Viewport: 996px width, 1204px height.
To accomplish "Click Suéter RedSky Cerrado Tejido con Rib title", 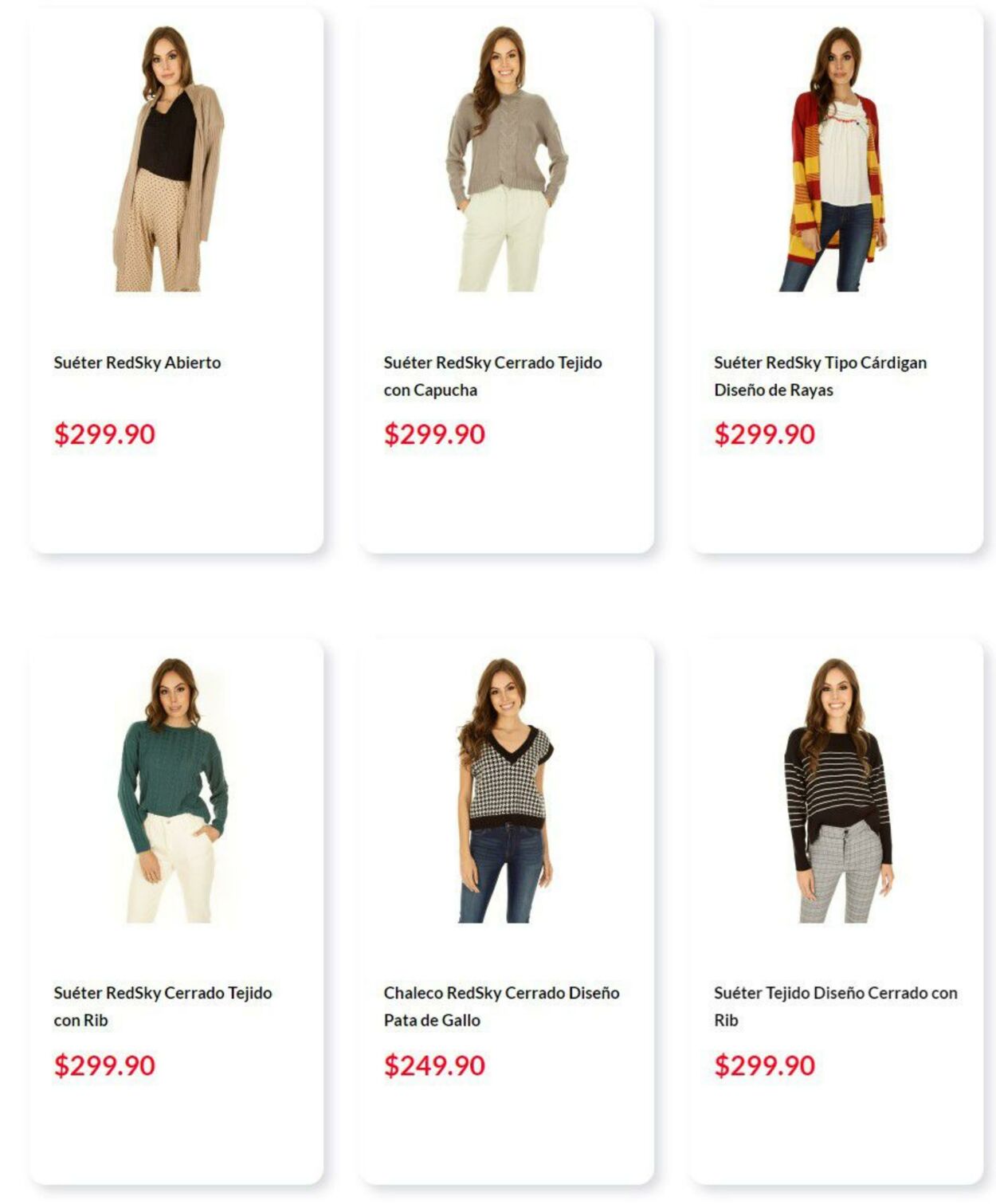I will pos(163,1006).
